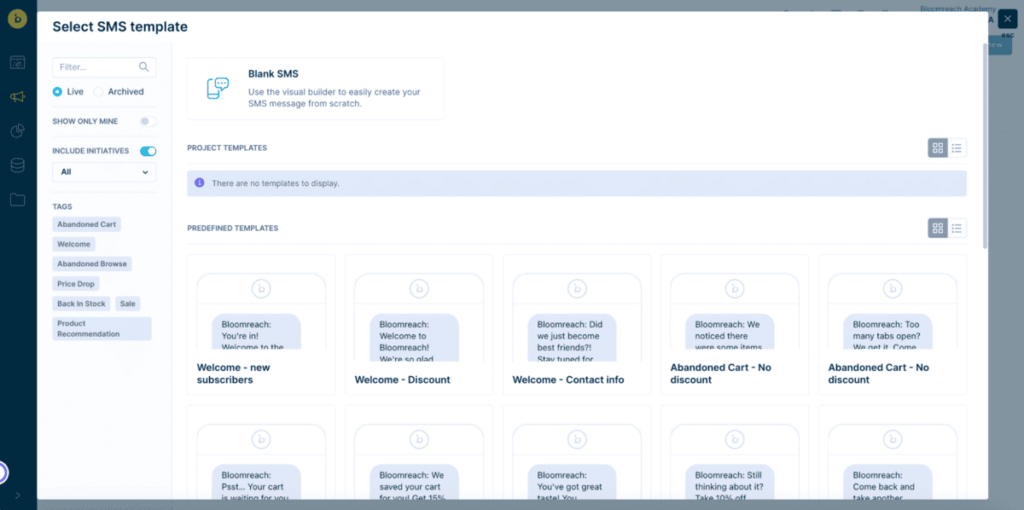Expand the sidebar with bottom chevron

(x=18, y=495)
